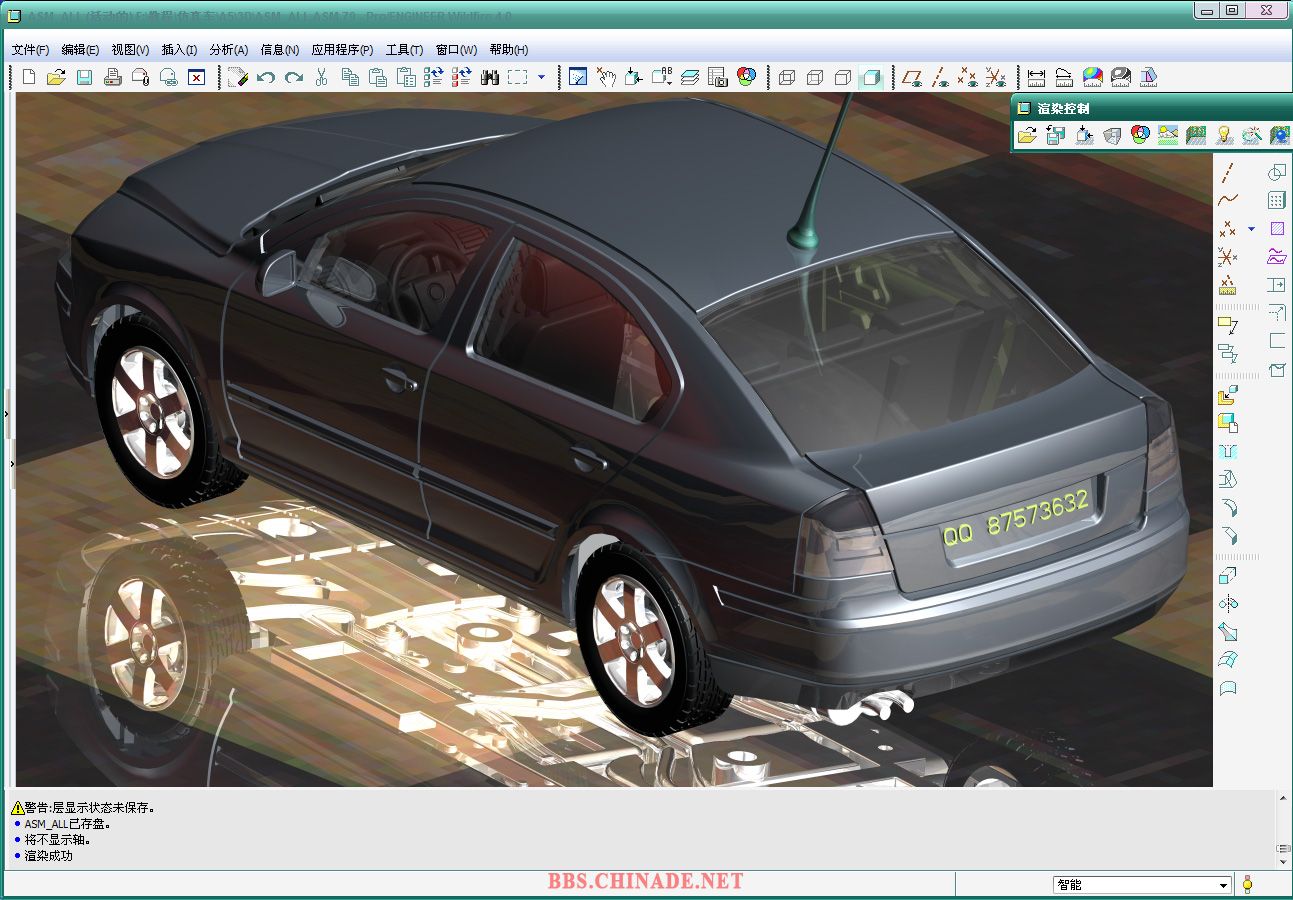The image size is (1293, 900).
Task: Switch to no hidden display cube icon
Action: pyautogui.click(x=843, y=77)
